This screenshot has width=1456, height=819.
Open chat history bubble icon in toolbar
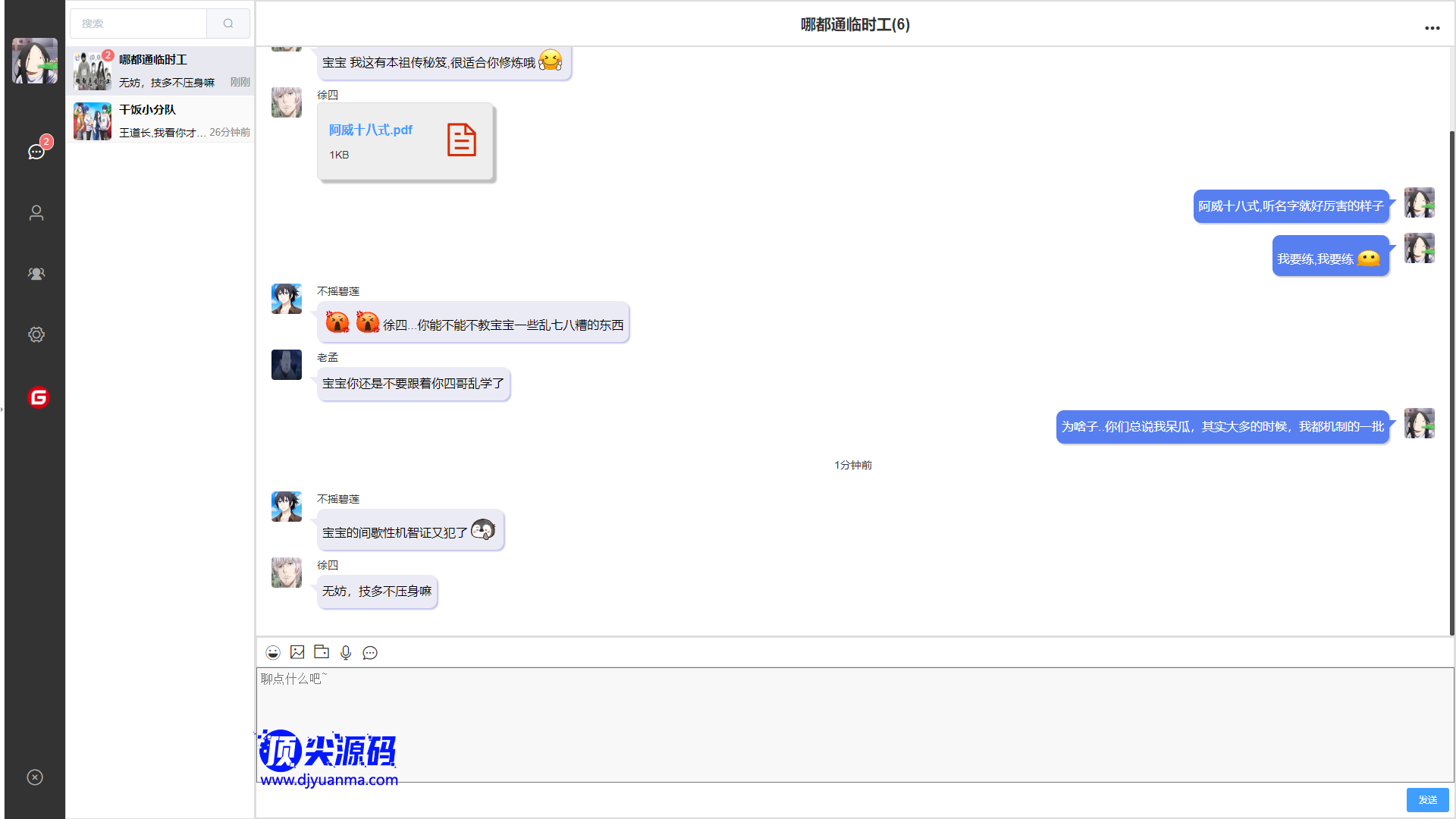(x=370, y=652)
